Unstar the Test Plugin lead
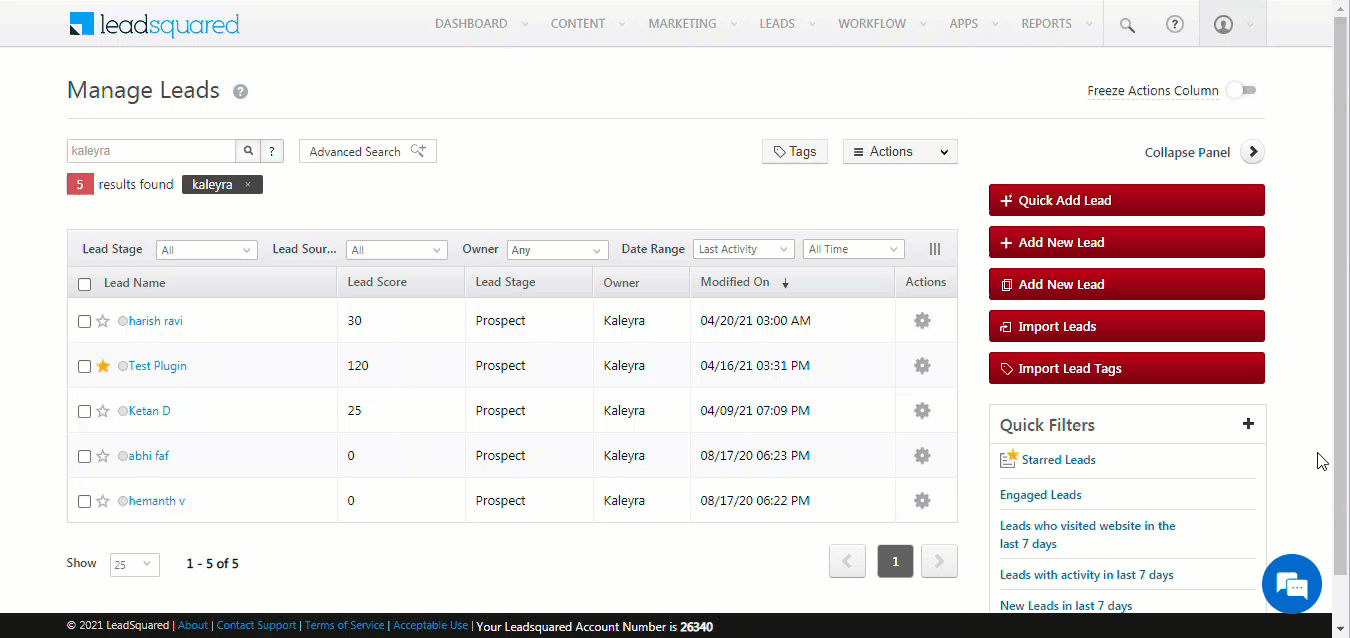The height and width of the screenshot is (638, 1350). click(103, 366)
